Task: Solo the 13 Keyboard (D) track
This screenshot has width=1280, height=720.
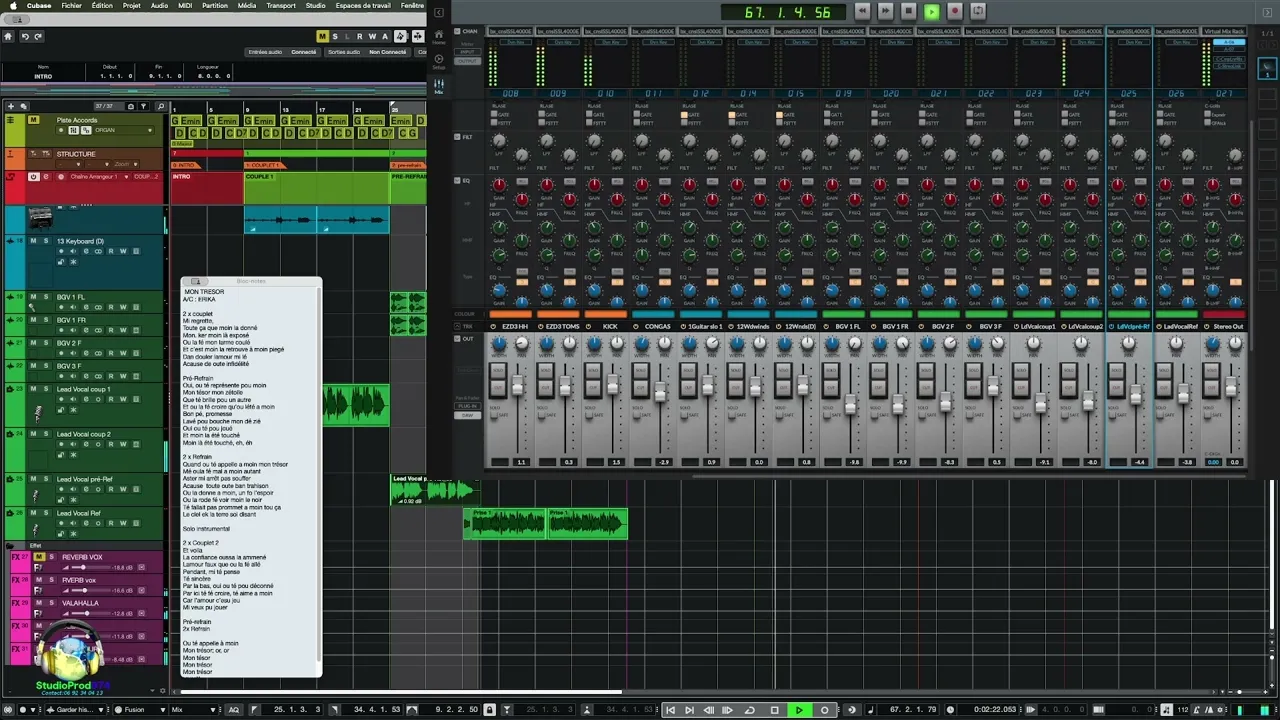Action: coord(45,241)
